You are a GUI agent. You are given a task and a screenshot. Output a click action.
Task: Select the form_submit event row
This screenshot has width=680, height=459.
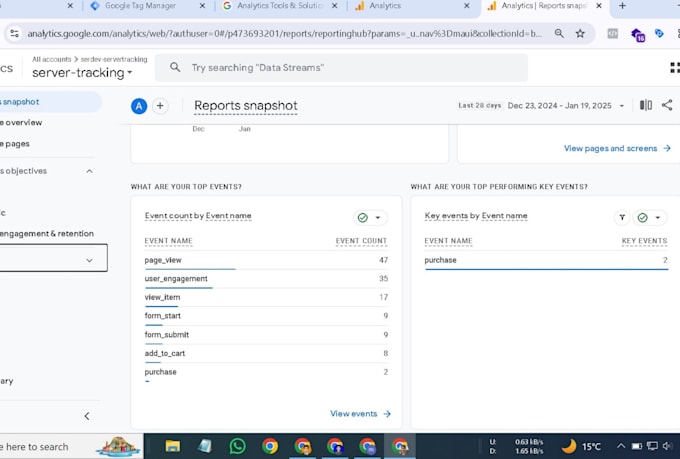(266, 334)
